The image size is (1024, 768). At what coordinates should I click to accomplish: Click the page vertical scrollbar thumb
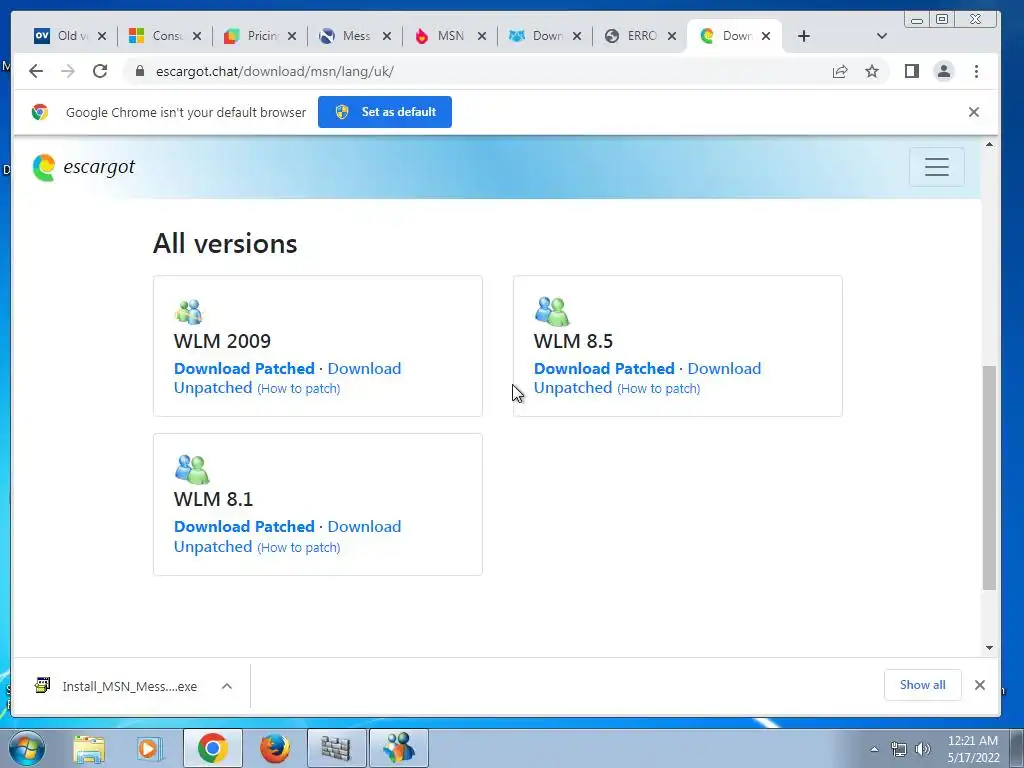click(989, 477)
